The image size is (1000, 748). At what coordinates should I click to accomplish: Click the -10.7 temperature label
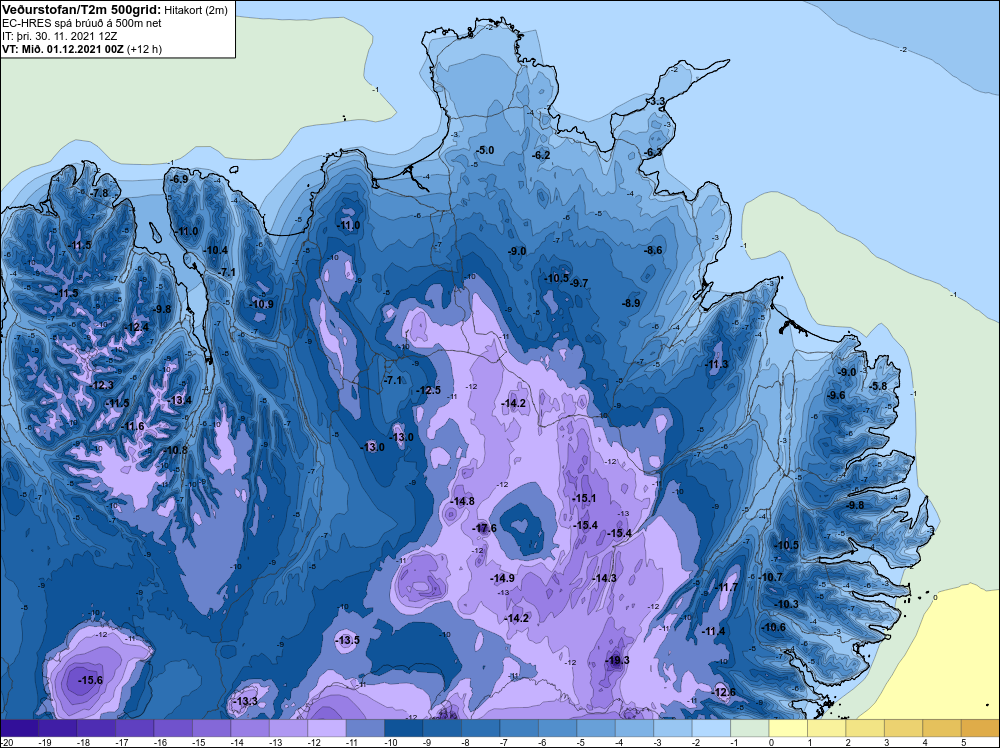[770, 577]
